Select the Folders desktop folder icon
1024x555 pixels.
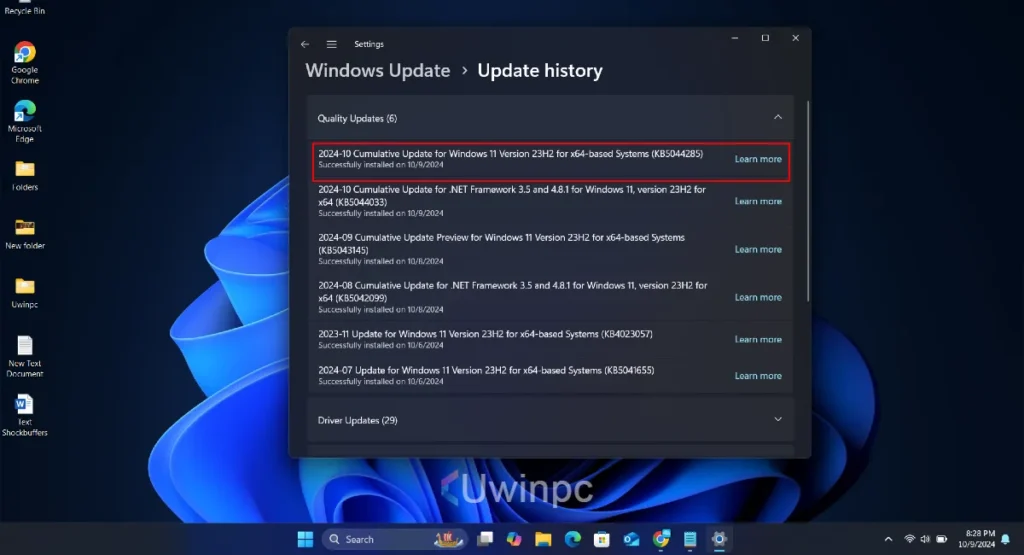(x=25, y=176)
